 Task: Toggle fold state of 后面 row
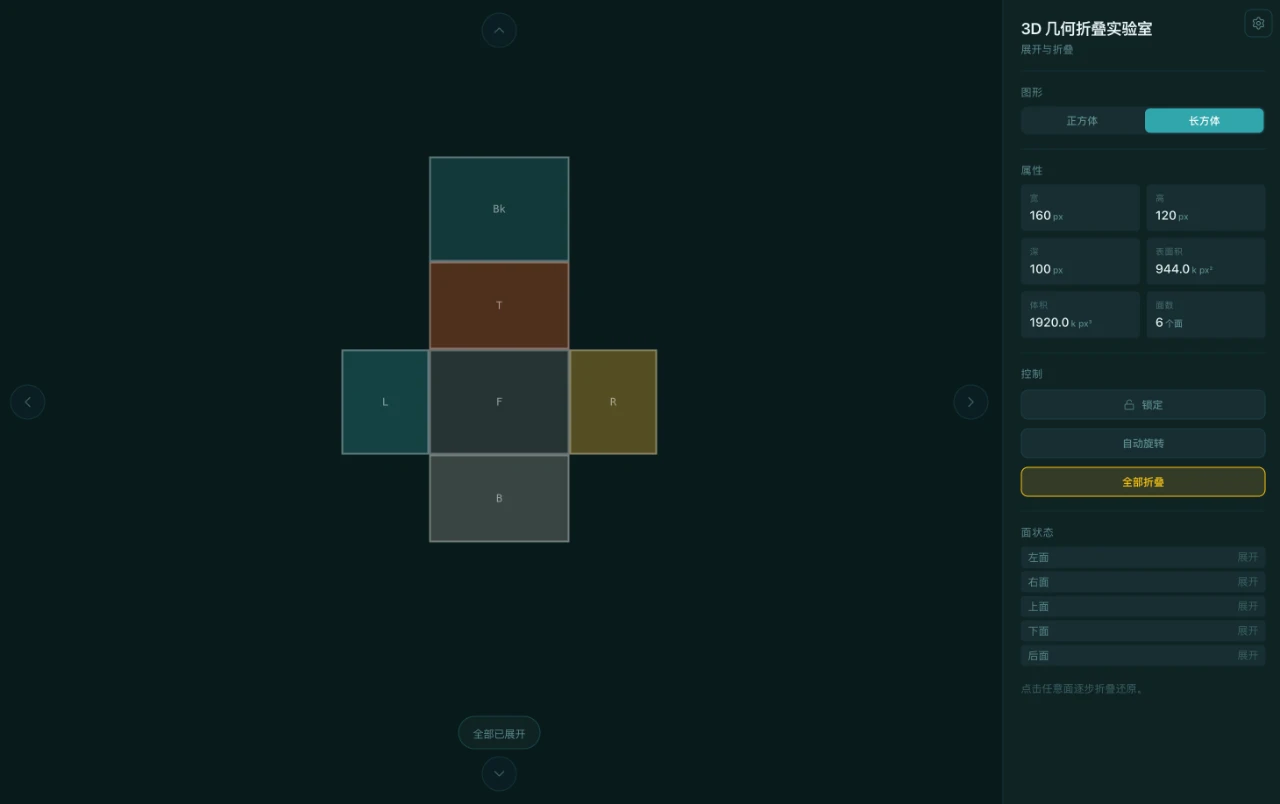coord(1143,656)
